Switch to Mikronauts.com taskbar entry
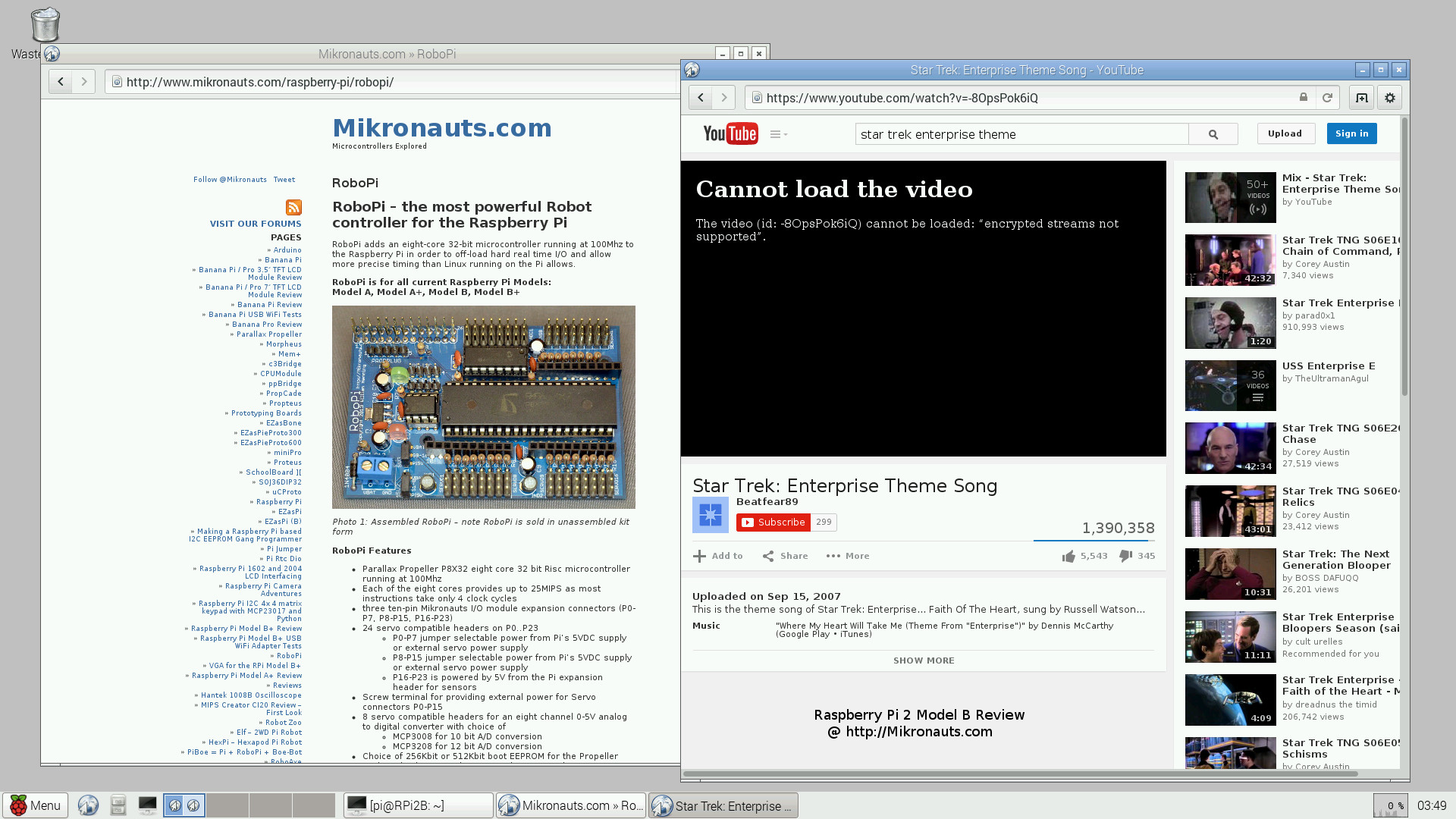This screenshot has height=819, width=1456. (x=571, y=805)
